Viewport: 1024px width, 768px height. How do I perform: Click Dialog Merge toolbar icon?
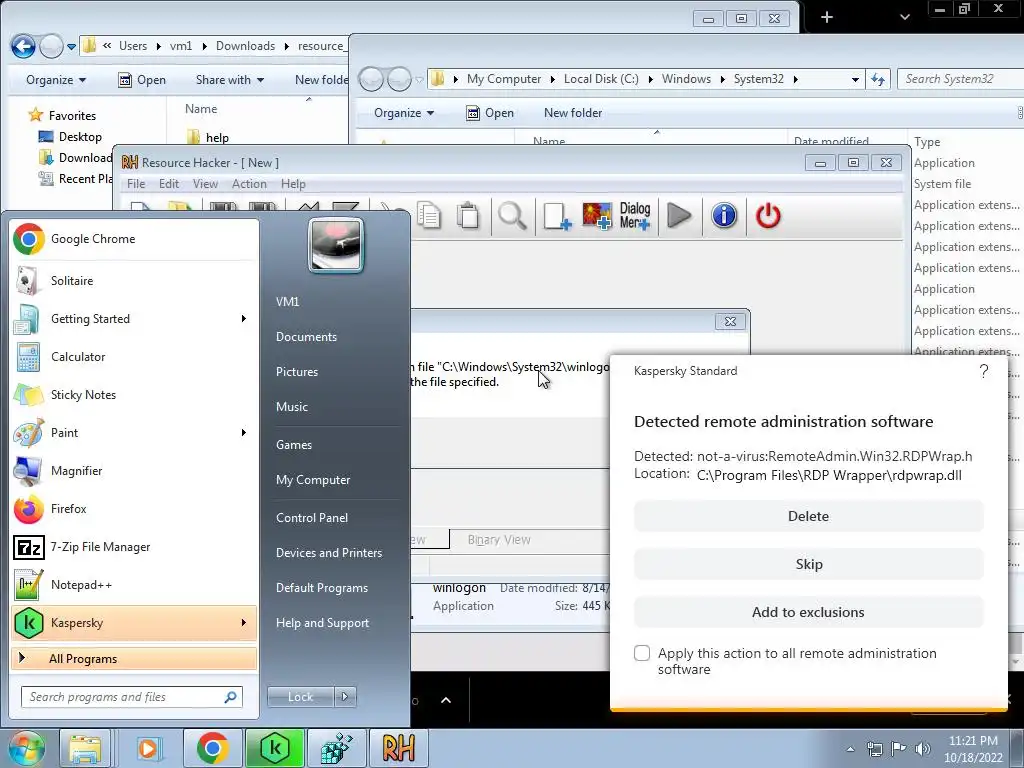coord(635,216)
